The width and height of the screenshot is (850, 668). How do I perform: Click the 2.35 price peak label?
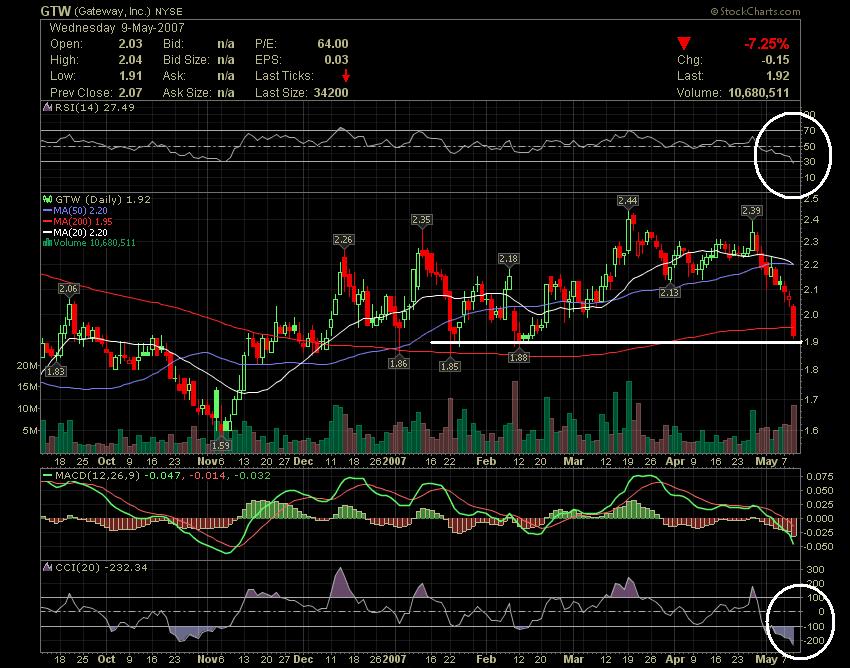tap(421, 220)
